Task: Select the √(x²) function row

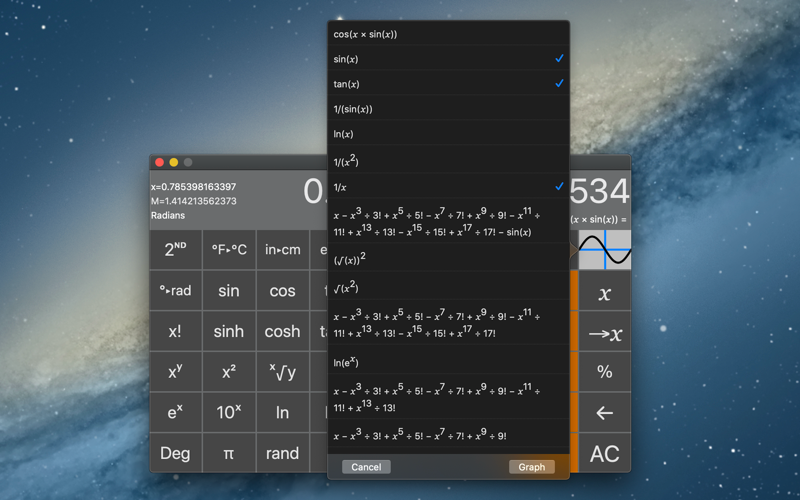Action: [x=448, y=286]
